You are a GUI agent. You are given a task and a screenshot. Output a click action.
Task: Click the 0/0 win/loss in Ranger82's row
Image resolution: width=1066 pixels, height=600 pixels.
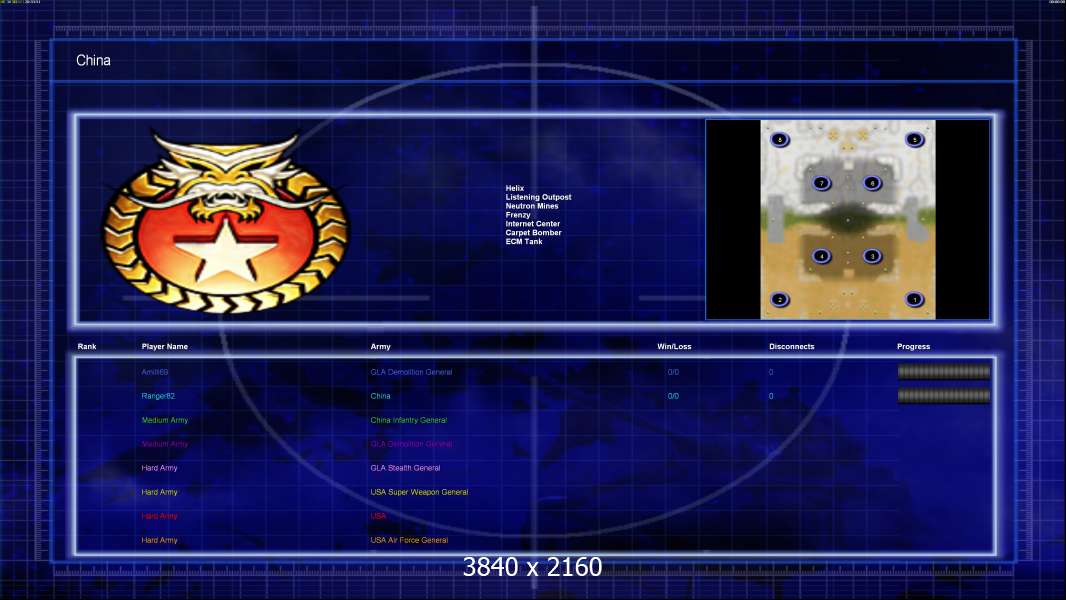[x=673, y=396]
